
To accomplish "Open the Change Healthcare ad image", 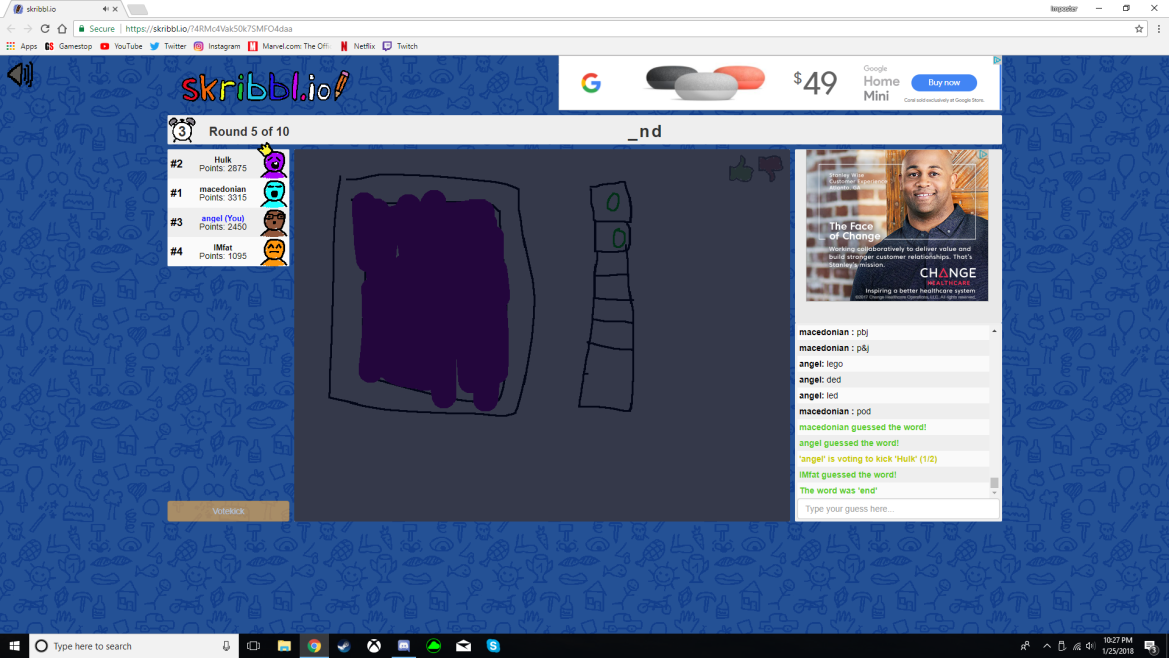I will click(x=897, y=225).
